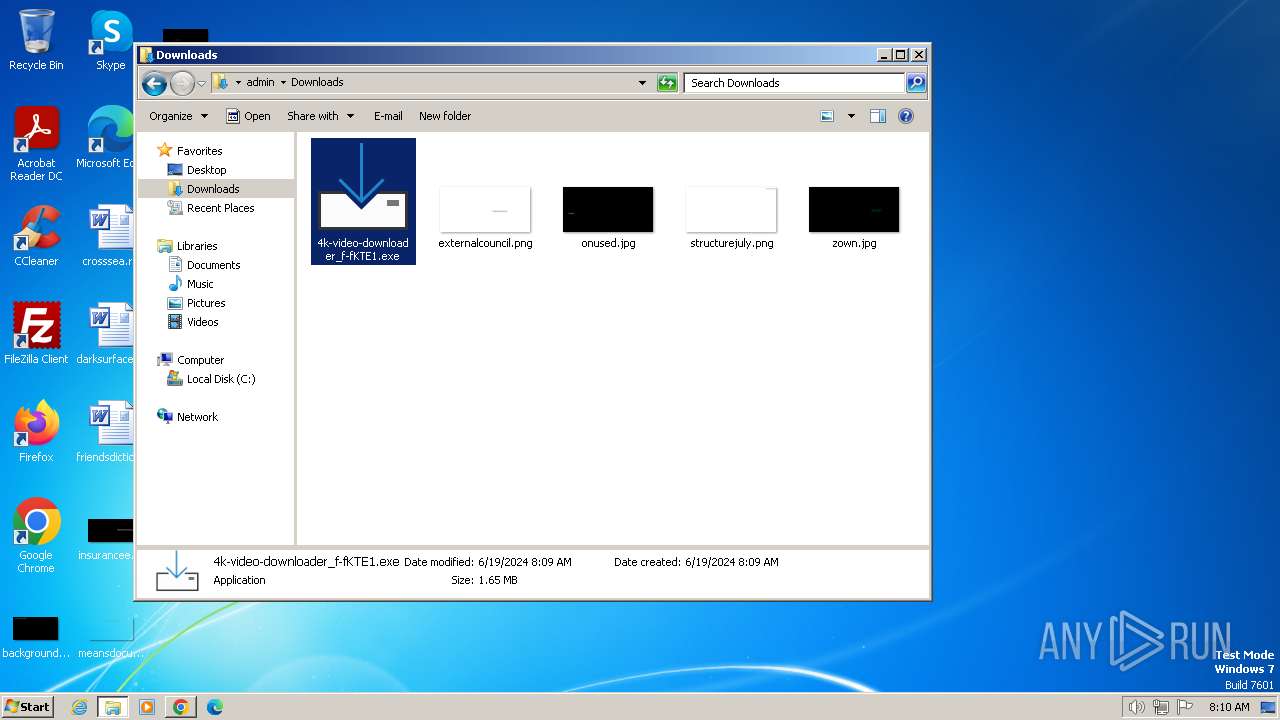Screen dimensions: 1280x720
Task: Select Google Chrome desktop icon
Action: coord(36,537)
